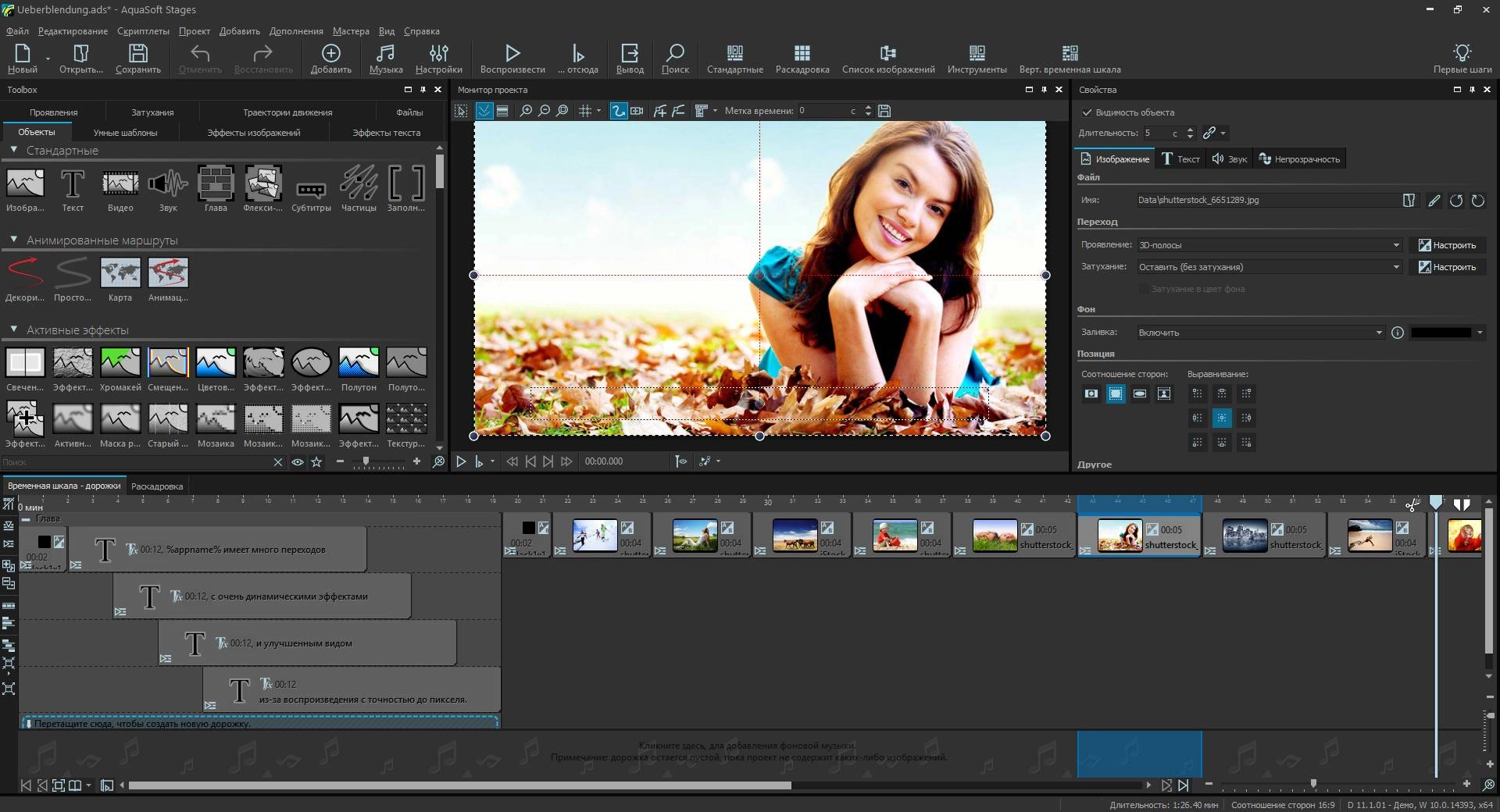
Task: Collapse the Анимированные маршруты section
Action: coord(13,240)
